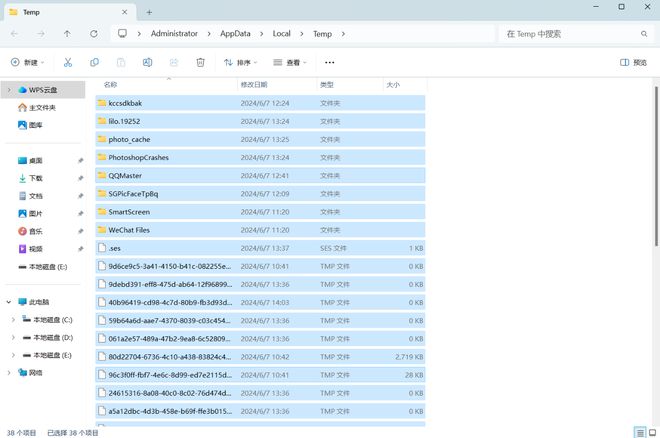Collapse the This PC tree node

tap(9, 302)
